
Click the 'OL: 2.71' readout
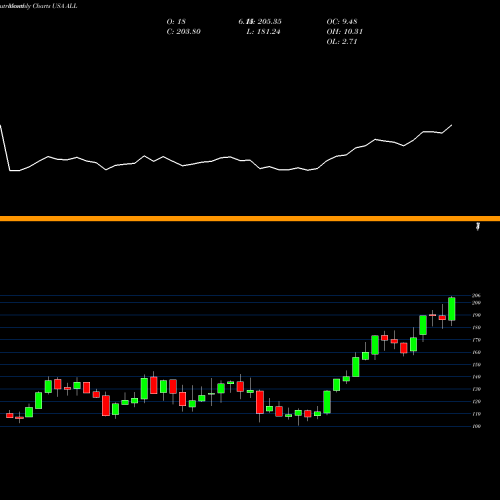pyautogui.click(x=342, y=42)
